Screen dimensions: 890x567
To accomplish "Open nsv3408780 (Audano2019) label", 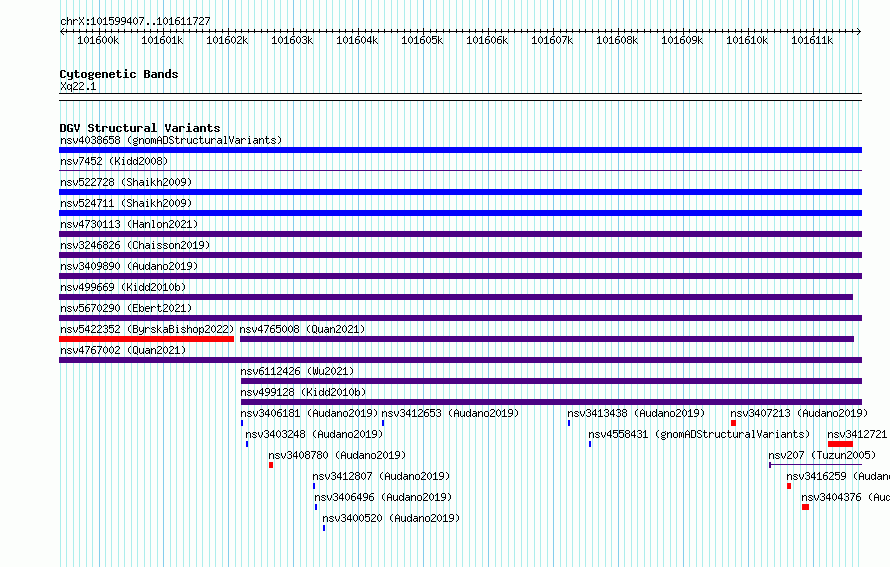I will (337, 455).
